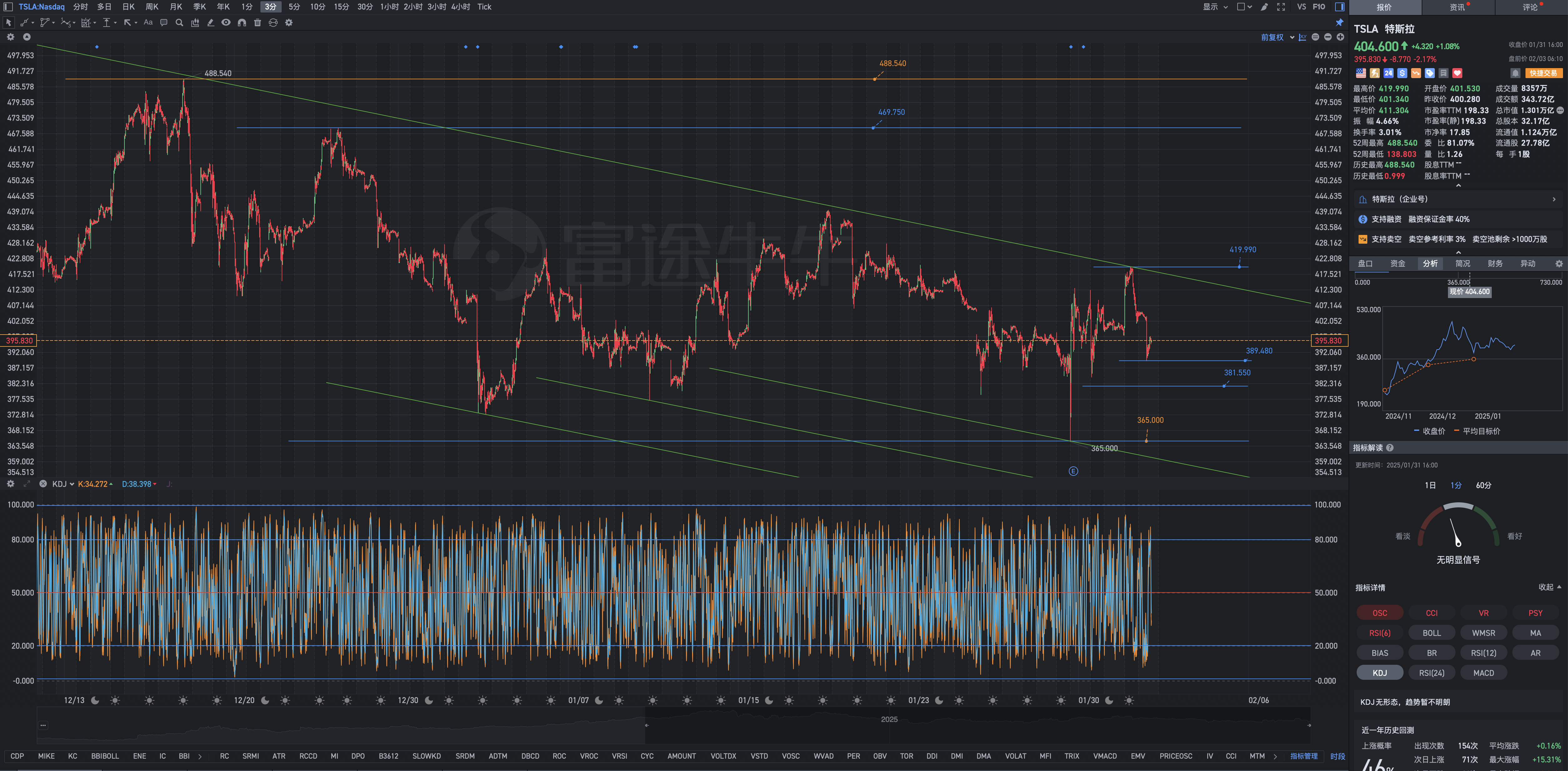Switch to the 财务 financials tab
The image size is (1568, 771).
click(x=1495, y=263)
